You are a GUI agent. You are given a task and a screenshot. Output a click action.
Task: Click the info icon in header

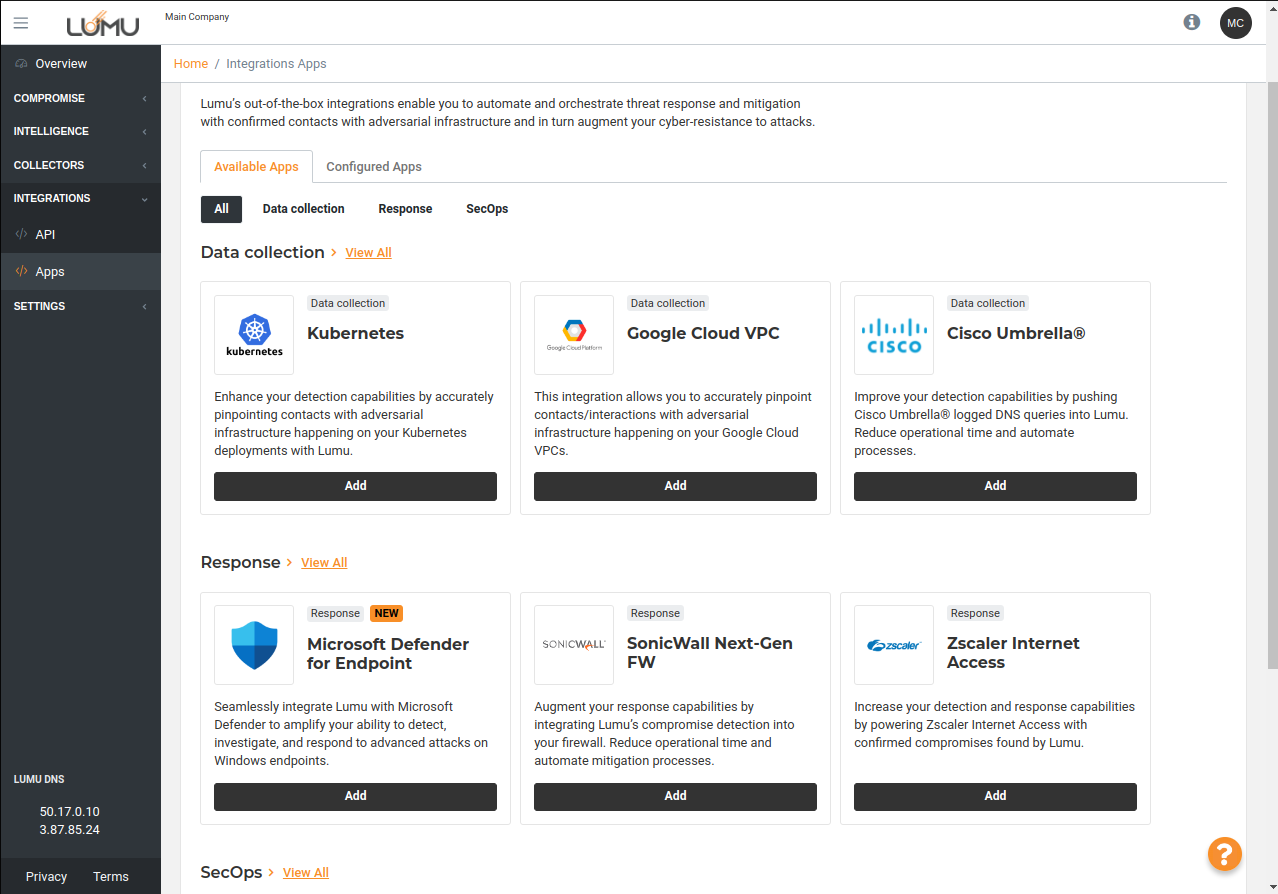tap(1191, 22)
